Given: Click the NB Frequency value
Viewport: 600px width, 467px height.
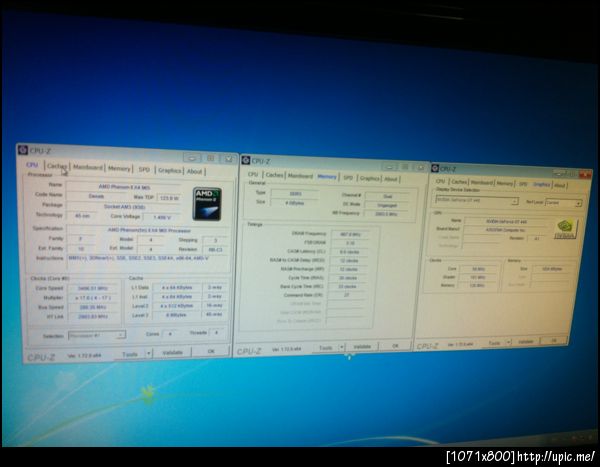Looking at the screenshot, I should pos(386,214).
